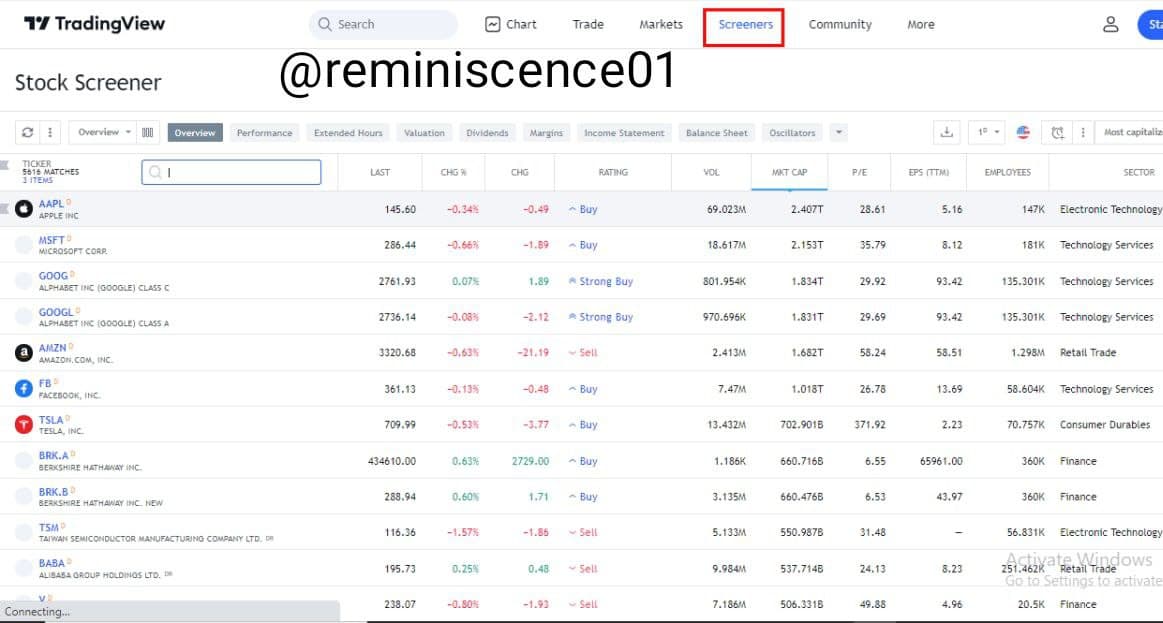Switch to the Valuation tab
1163x623 pixels.
[424, 133]
